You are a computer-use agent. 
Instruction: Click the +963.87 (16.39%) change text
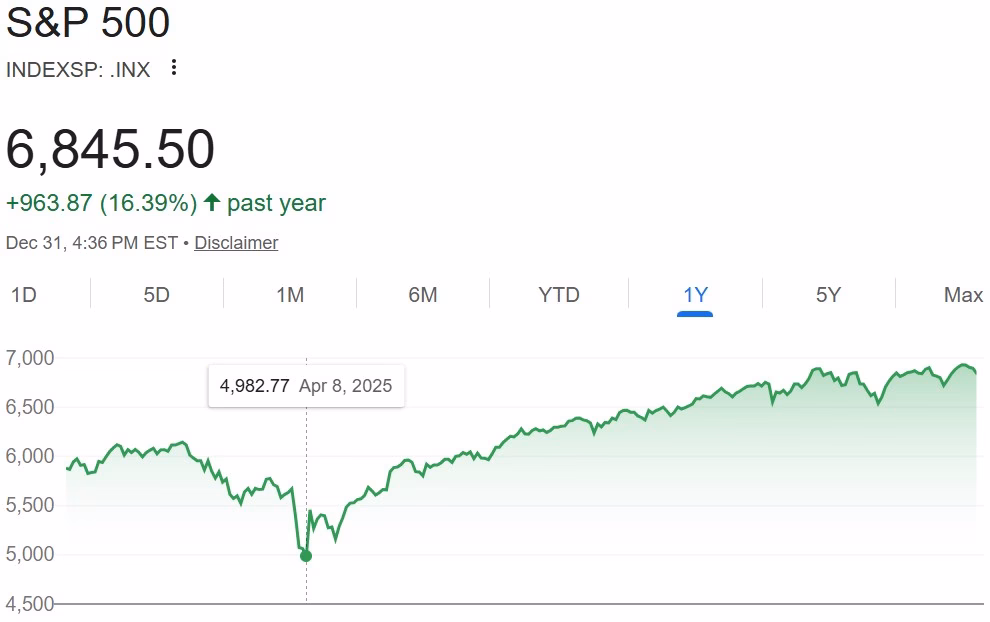[100, 202]
